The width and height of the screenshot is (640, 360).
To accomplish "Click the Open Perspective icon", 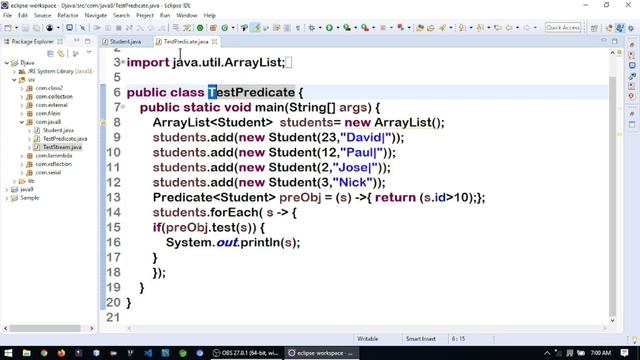I will (594, 28).
